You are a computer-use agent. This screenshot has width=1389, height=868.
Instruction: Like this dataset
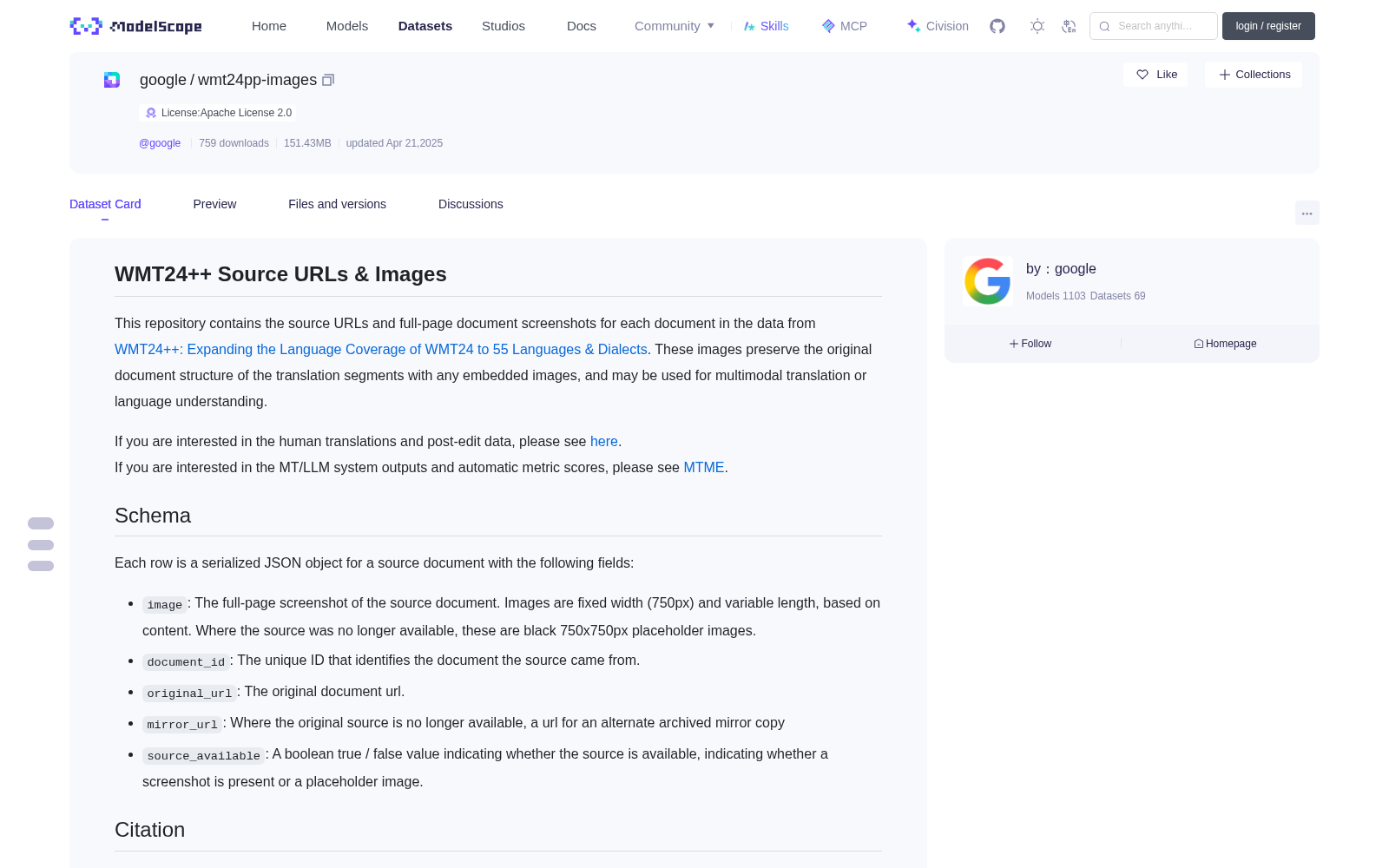pyautogui.click(x=1156, y=75)
